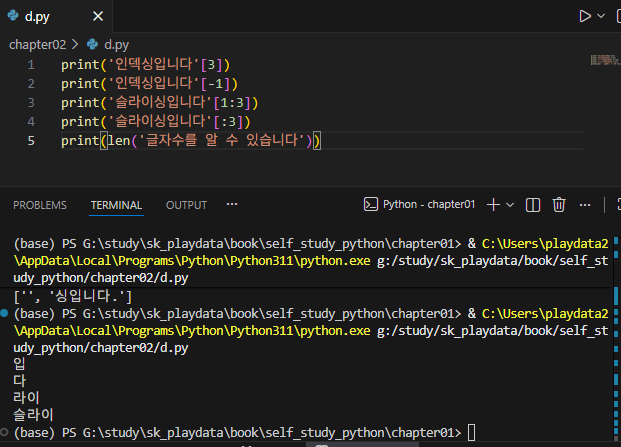Show more panel tabs via ellipsis

coord(232,204)
